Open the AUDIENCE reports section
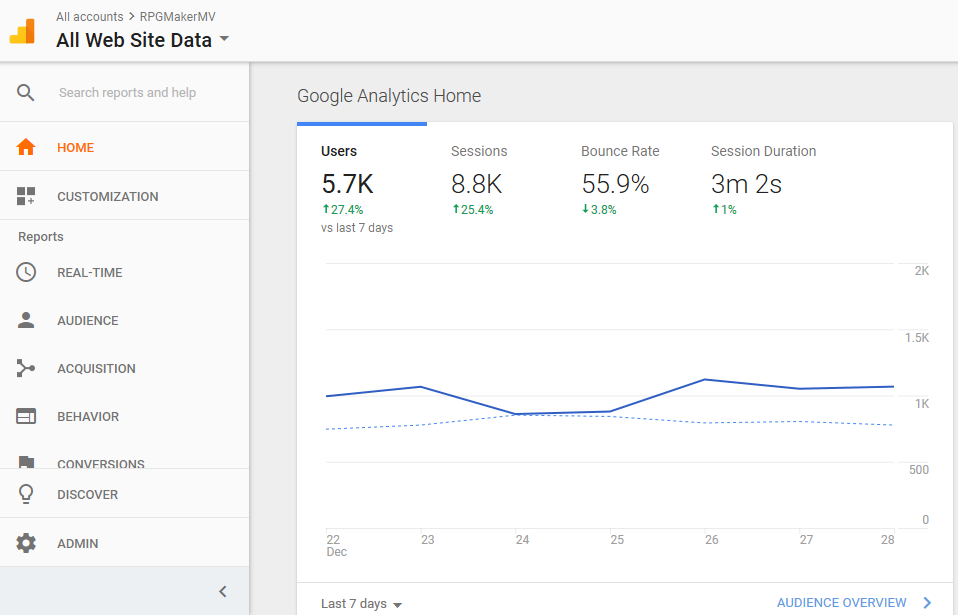958x615 pixels. [x=125, y=321]
